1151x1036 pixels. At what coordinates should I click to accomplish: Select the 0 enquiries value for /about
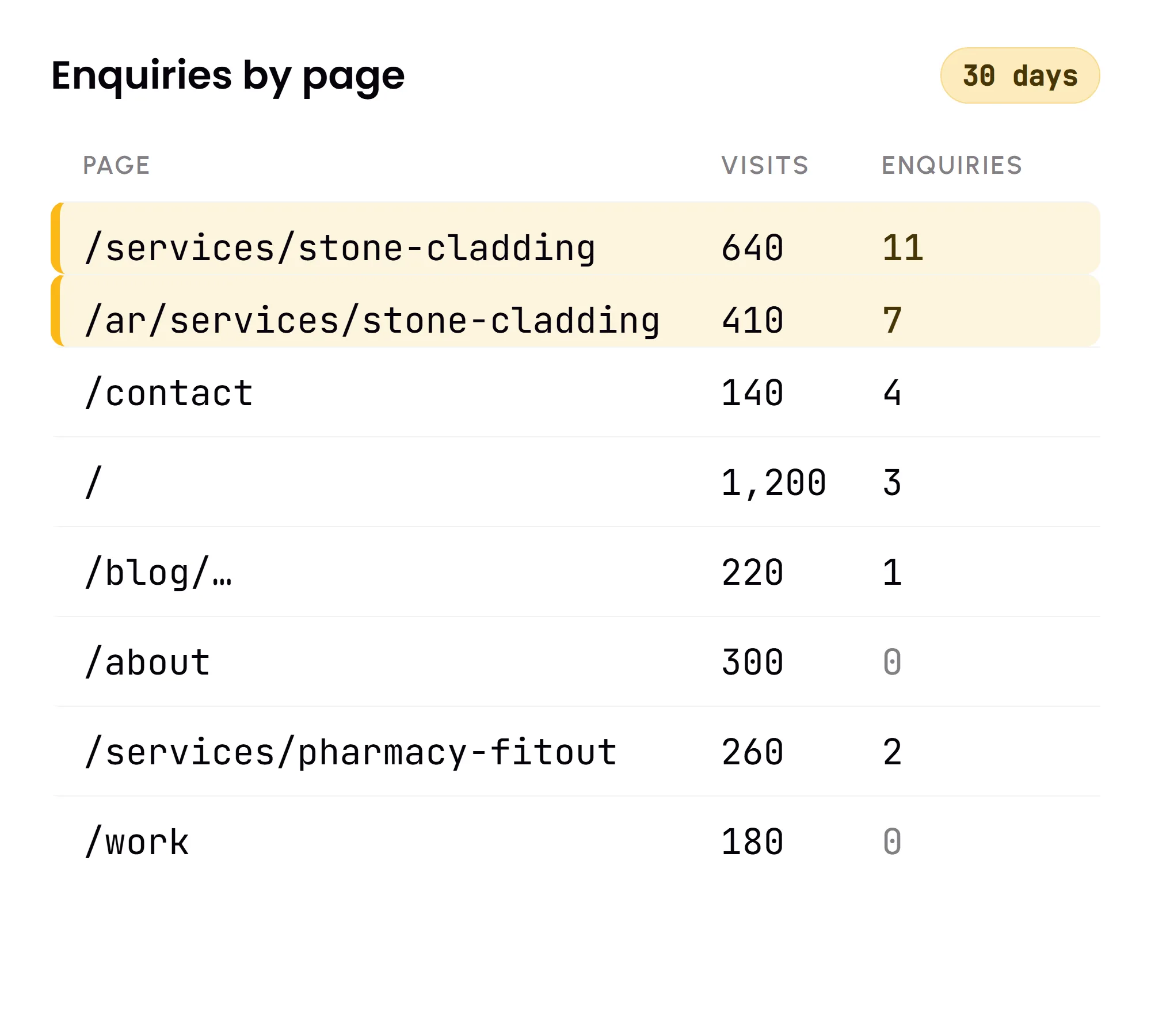pyautogui.click(x=892, y=662)
